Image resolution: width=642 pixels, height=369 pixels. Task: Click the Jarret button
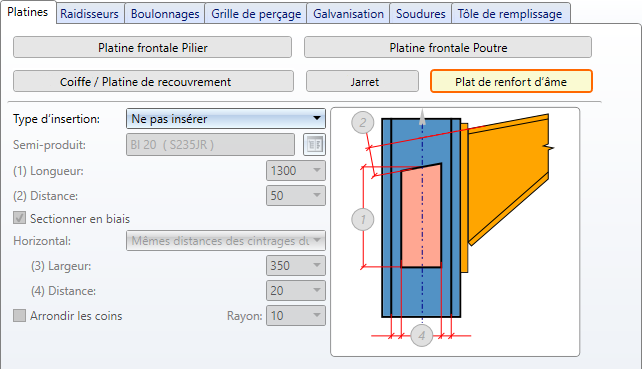point(362,81)
